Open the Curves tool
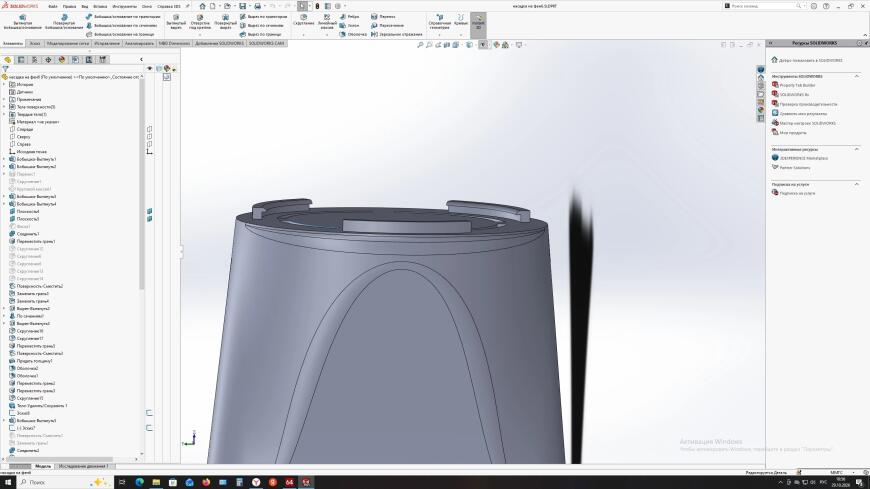Screen dimensions: 870x489 (x=461, y=21)
